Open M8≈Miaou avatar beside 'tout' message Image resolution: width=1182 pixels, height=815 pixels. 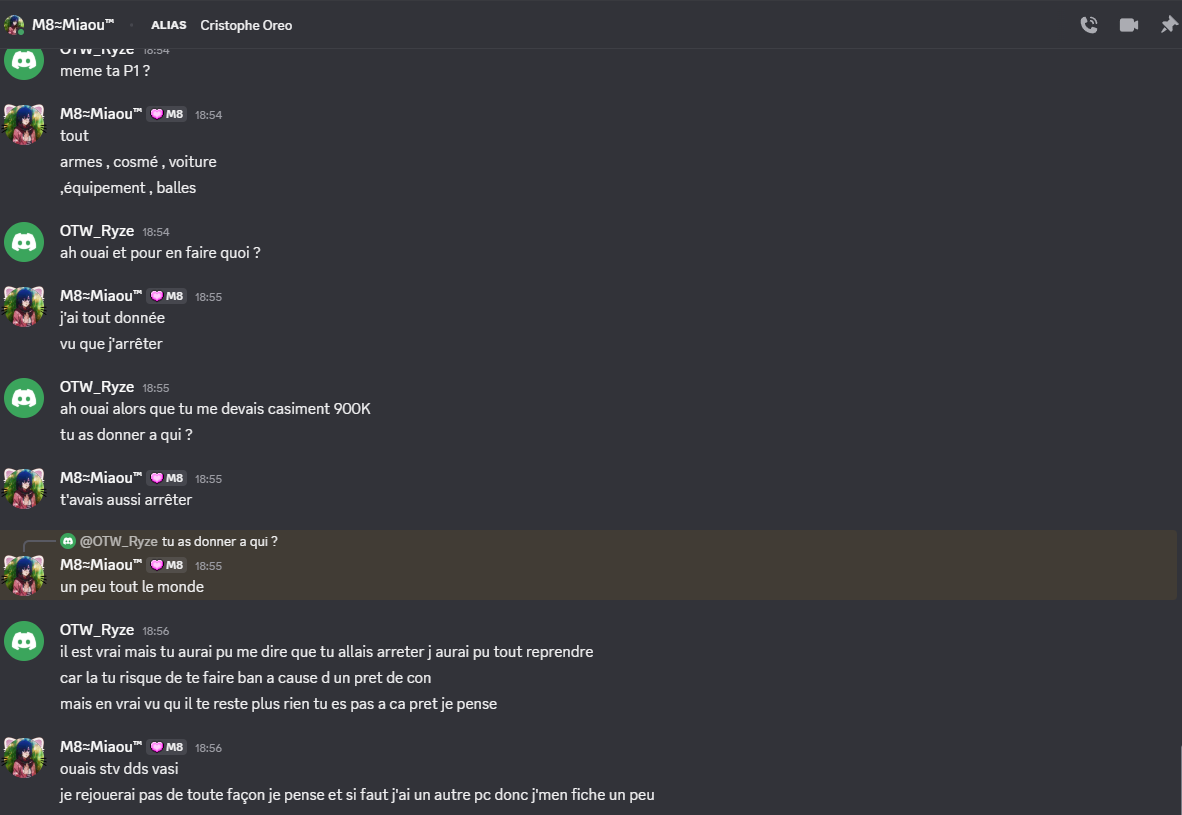pyautogui.click(x=24, y=125)
